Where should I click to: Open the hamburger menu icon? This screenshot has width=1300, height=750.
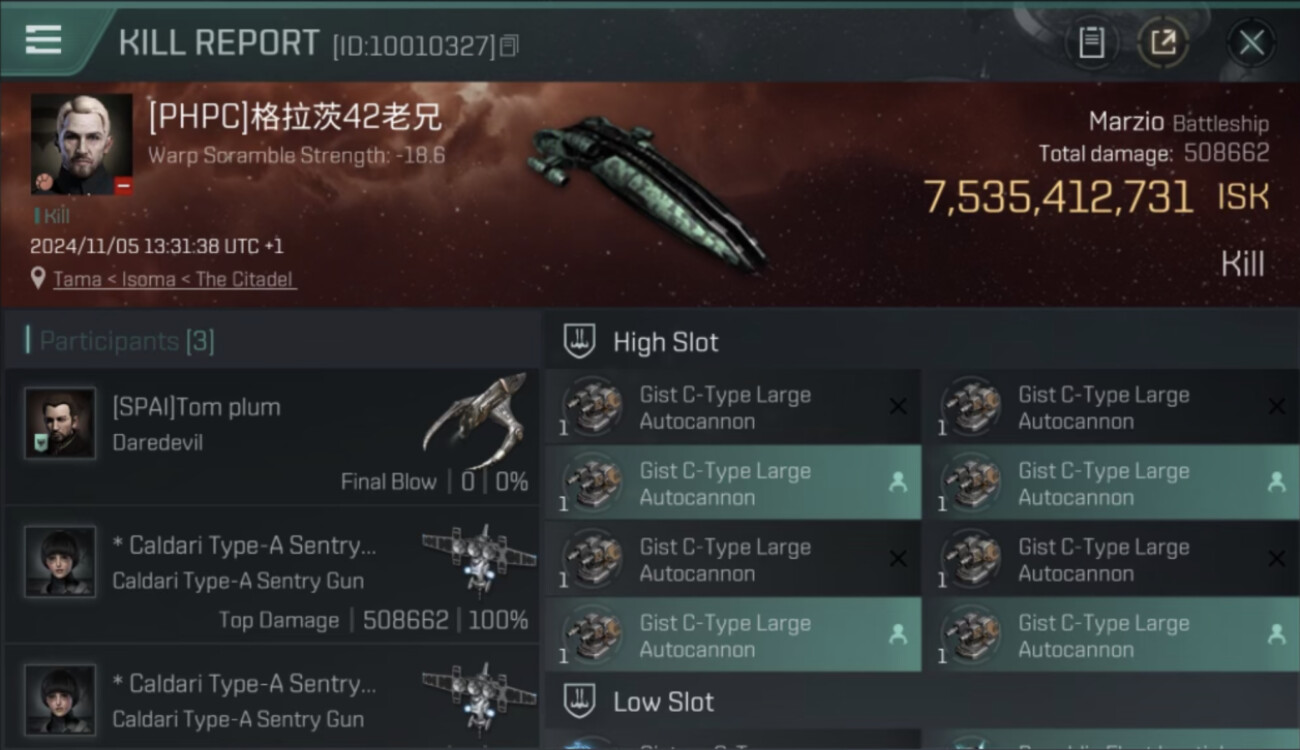point(43,39)
